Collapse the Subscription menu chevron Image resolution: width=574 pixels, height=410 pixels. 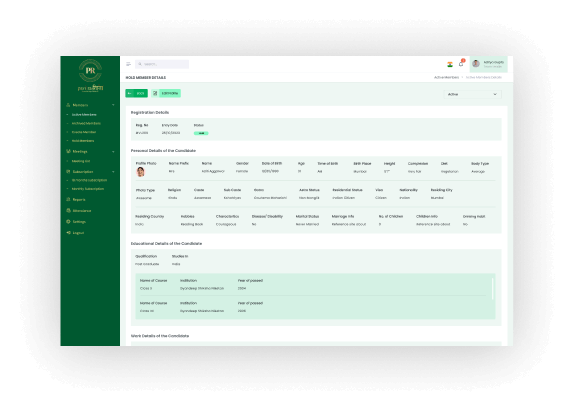tap(113, 172)
